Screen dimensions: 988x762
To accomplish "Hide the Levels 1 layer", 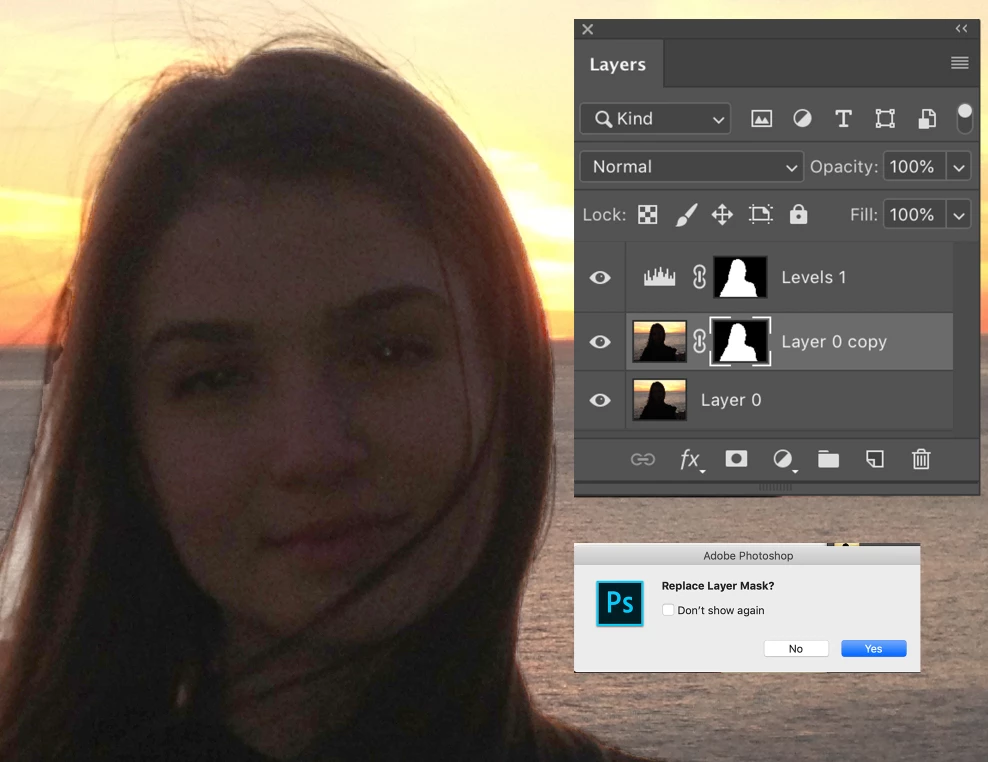I will [x=600, y=277].
